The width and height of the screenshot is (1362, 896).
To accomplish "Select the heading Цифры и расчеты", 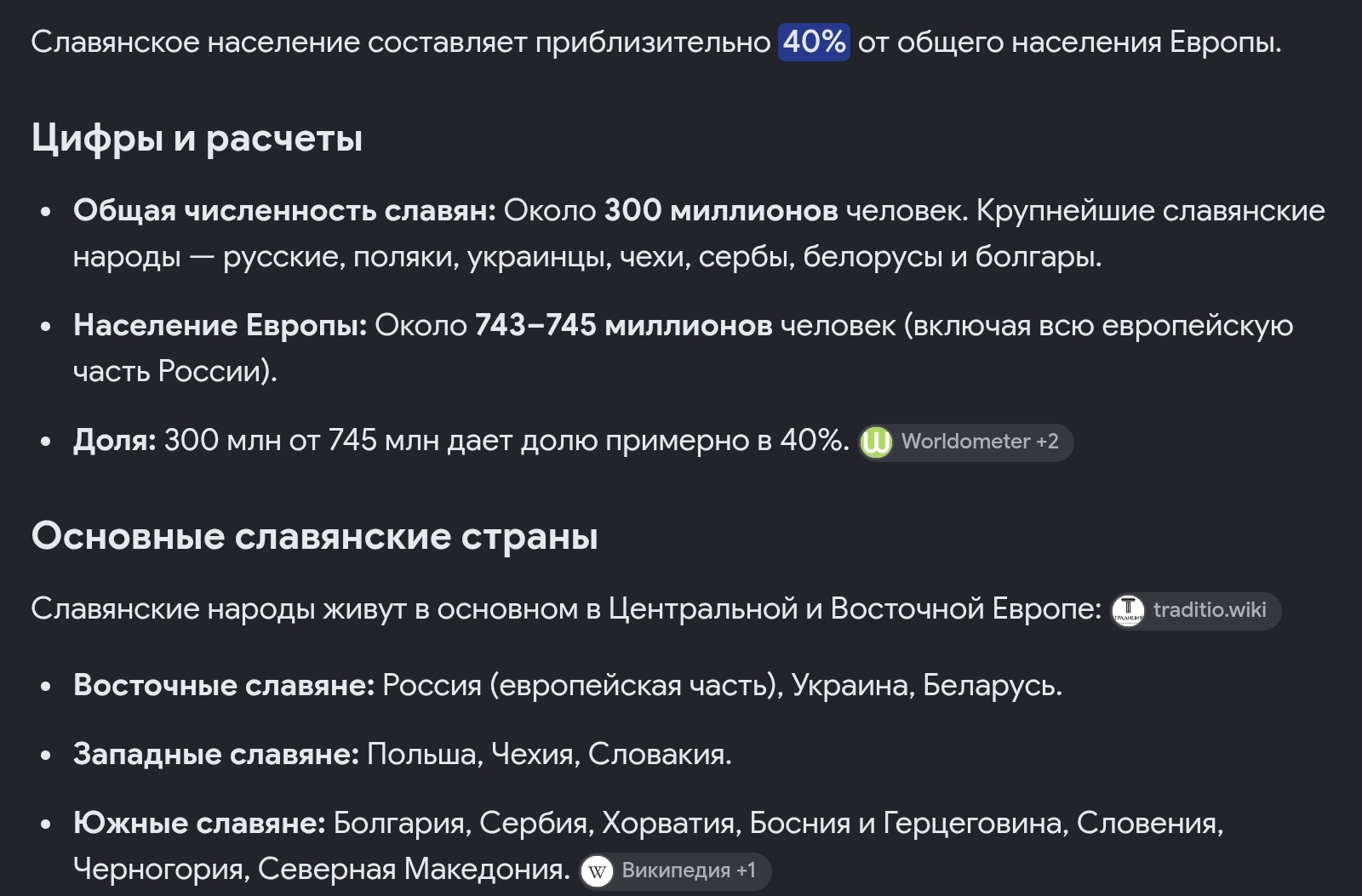I will click(197, 139).
